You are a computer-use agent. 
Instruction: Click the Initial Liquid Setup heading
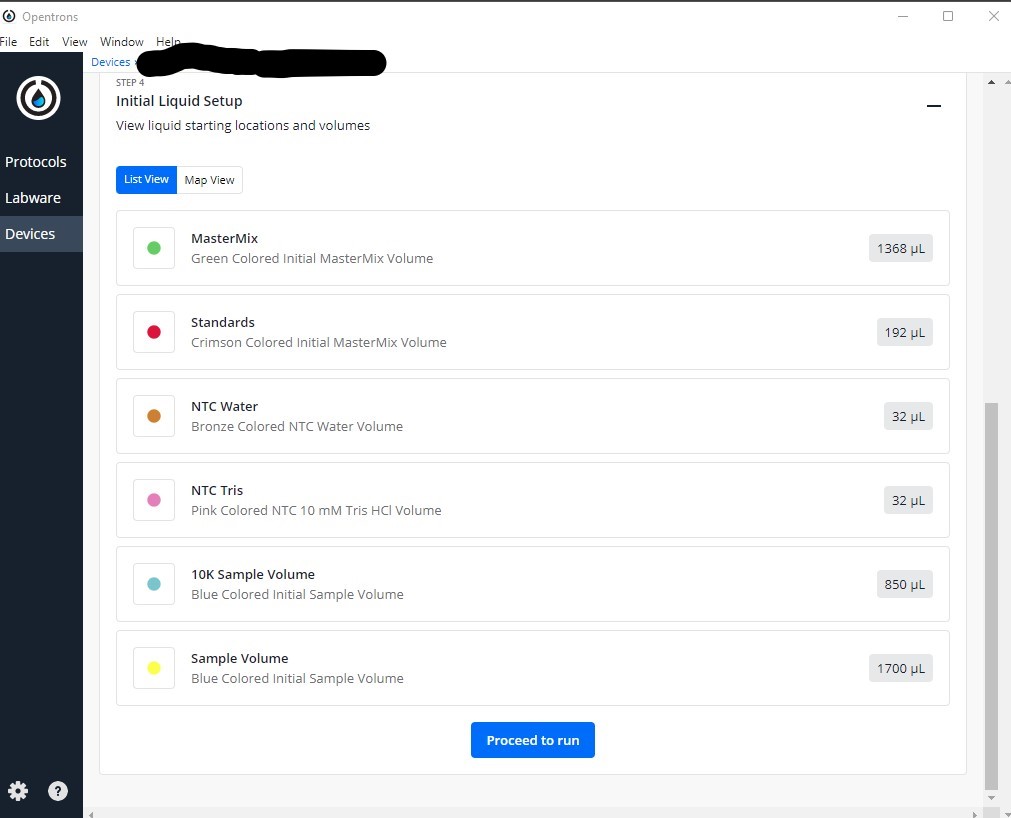179,101
